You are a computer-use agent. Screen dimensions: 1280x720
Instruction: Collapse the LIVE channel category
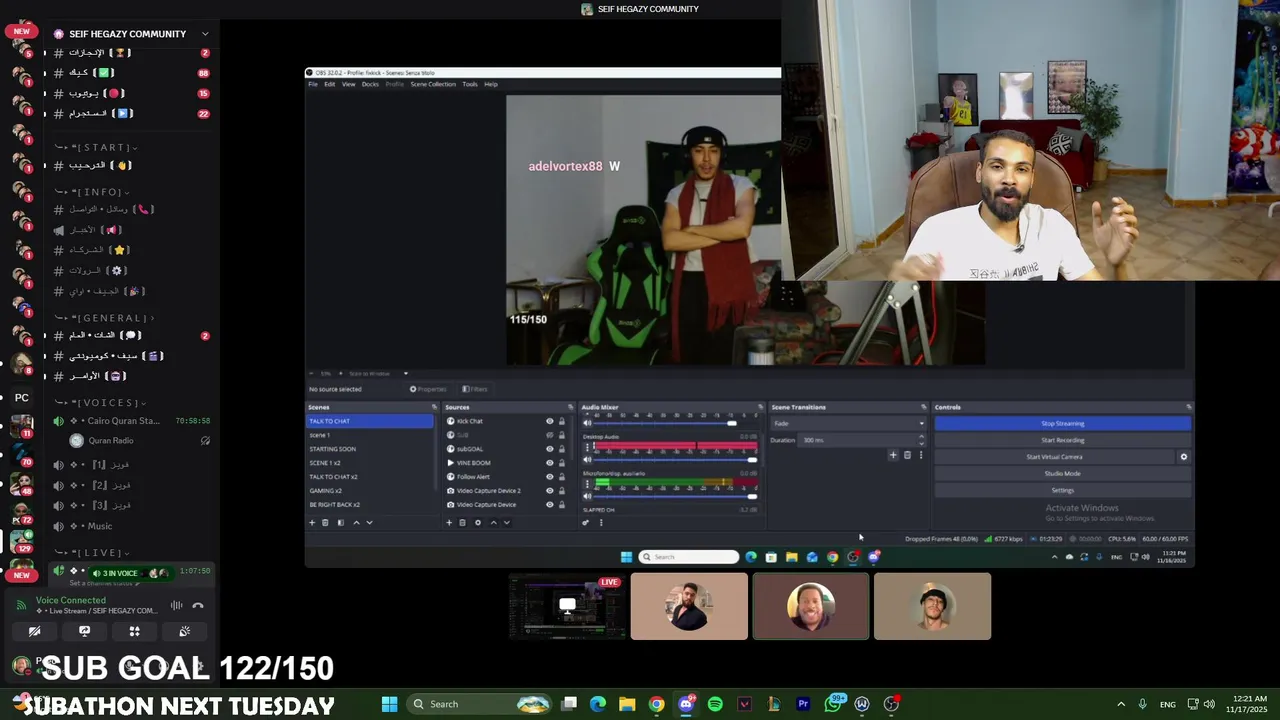coord(92,553)
